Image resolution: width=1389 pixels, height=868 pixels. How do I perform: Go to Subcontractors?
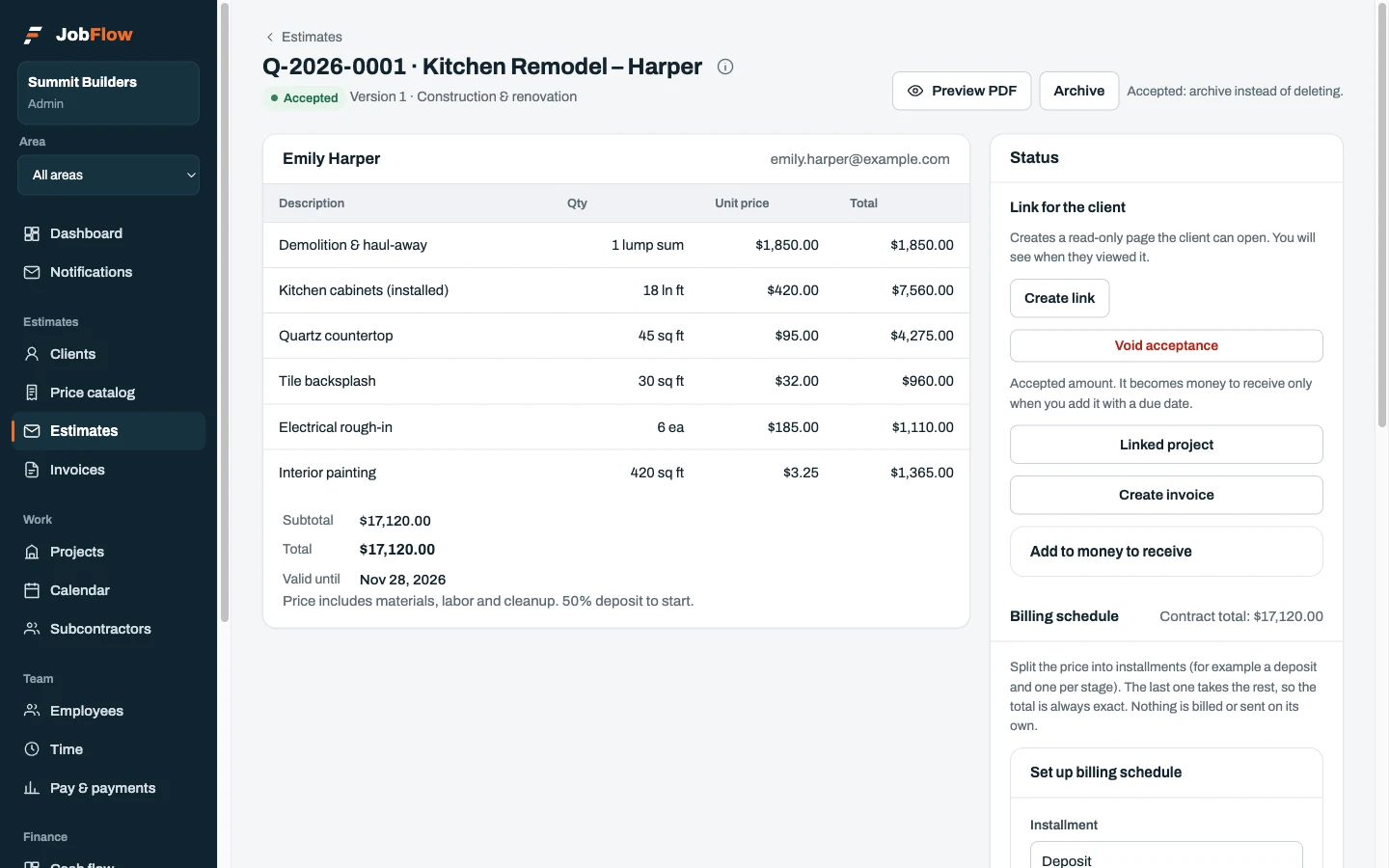[108, 629]
